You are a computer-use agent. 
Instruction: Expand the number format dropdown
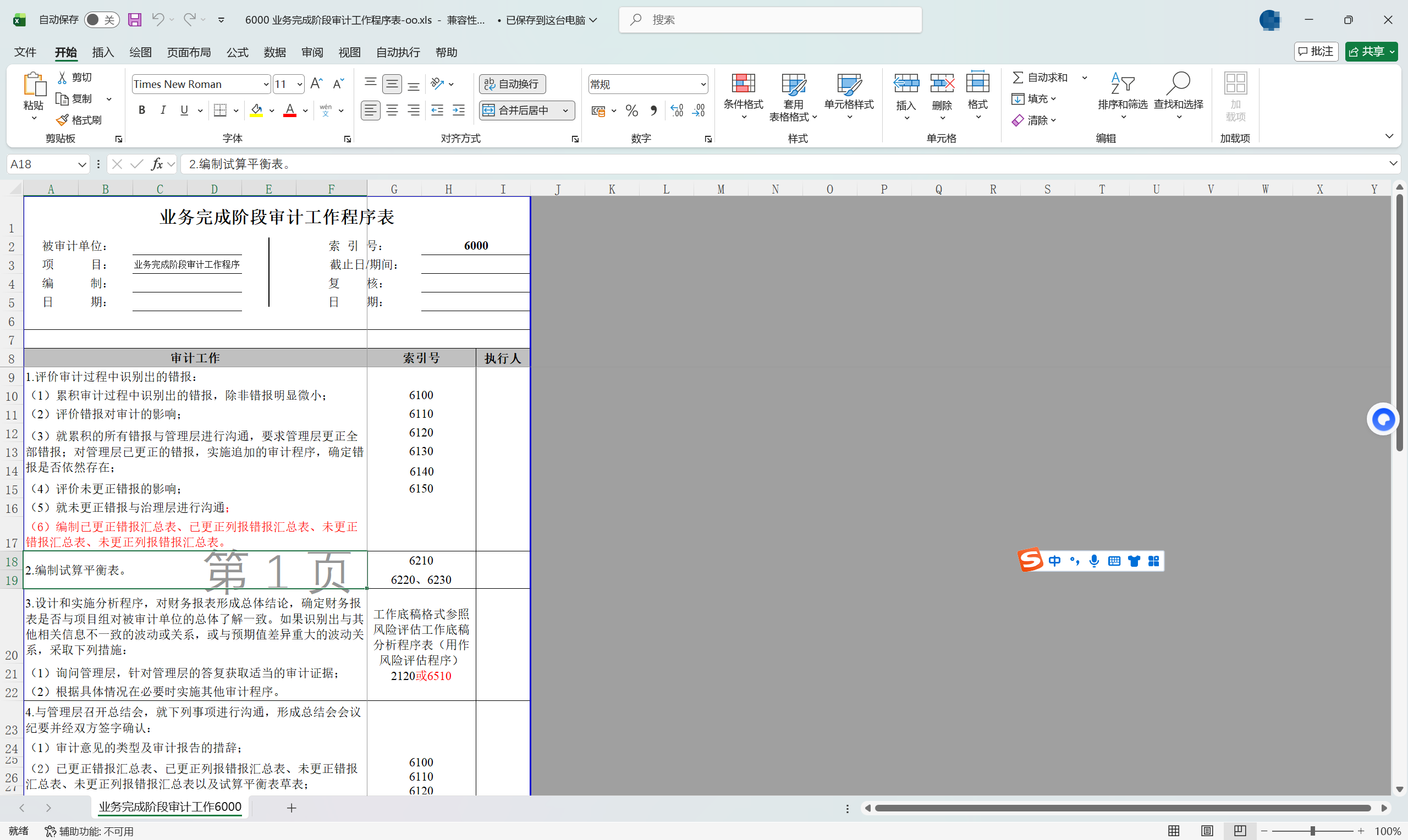pos(702,84)
